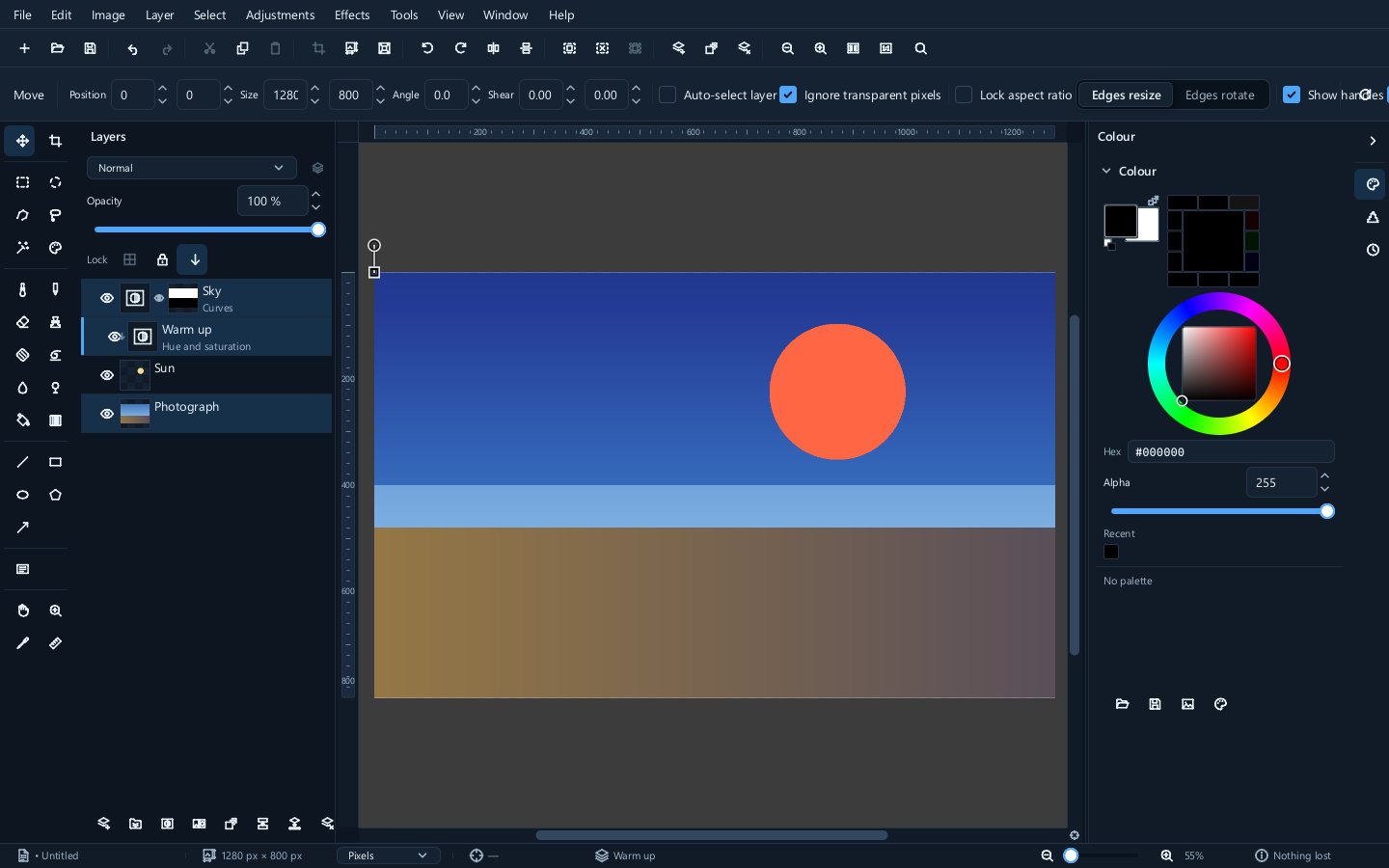Hide the Sky layer
Viewport: 1389px width, 868px height.
[107, 298]
